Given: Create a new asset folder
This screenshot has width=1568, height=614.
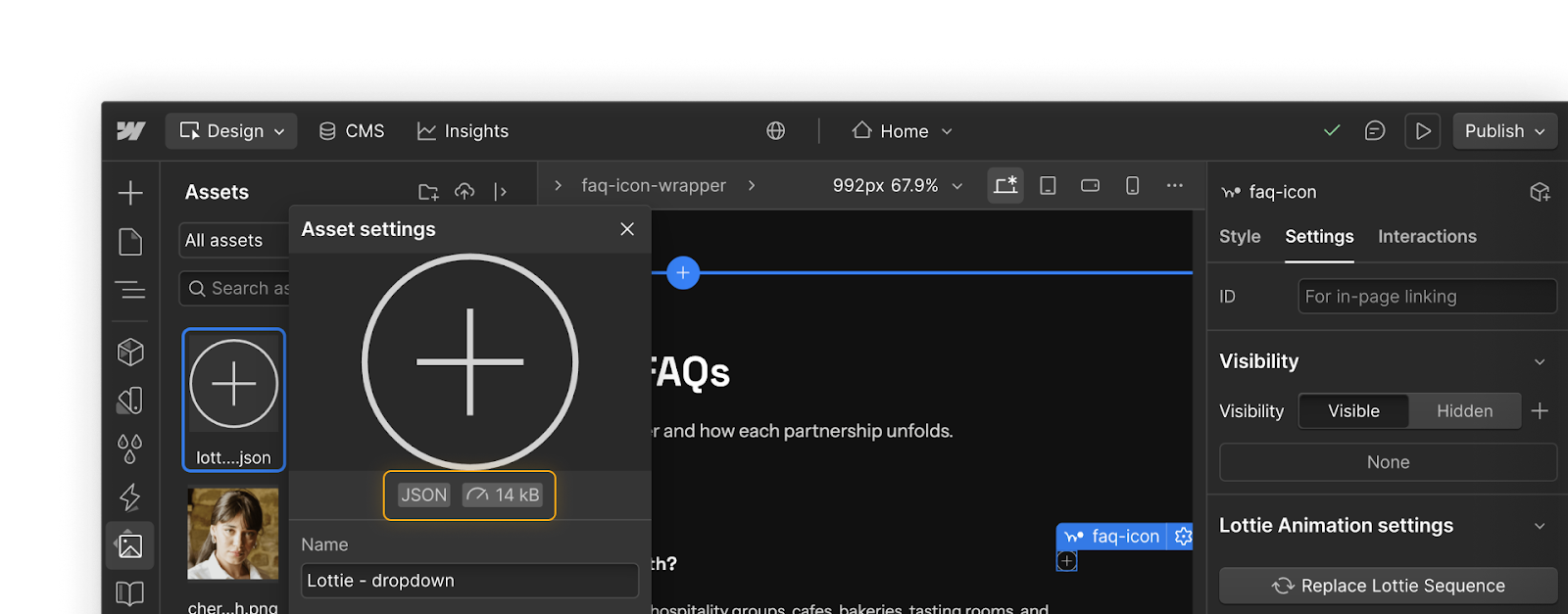Looking at the screenshot, I should (428, 192).
